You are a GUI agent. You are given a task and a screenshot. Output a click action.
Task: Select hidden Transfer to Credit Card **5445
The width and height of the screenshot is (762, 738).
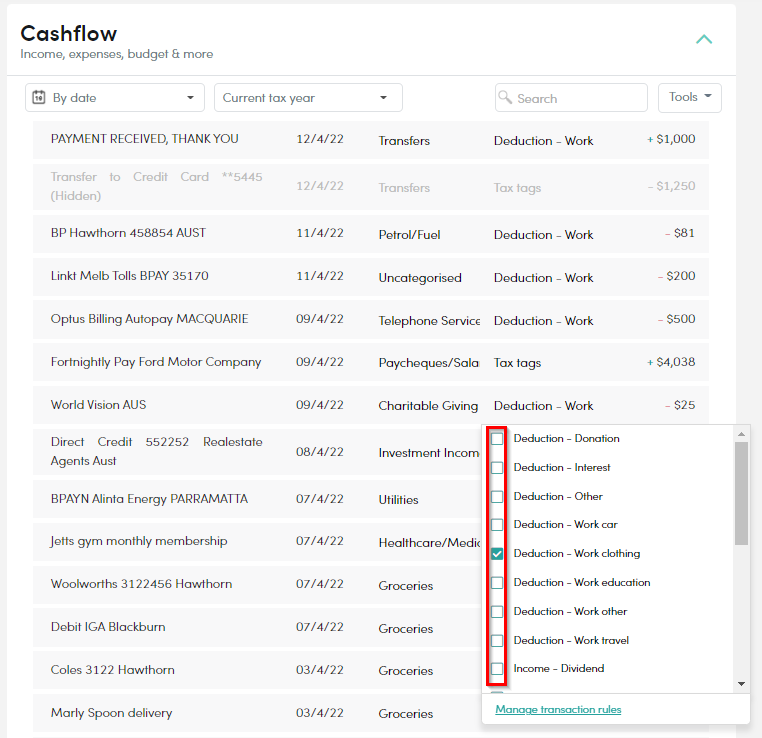(156, 186)
